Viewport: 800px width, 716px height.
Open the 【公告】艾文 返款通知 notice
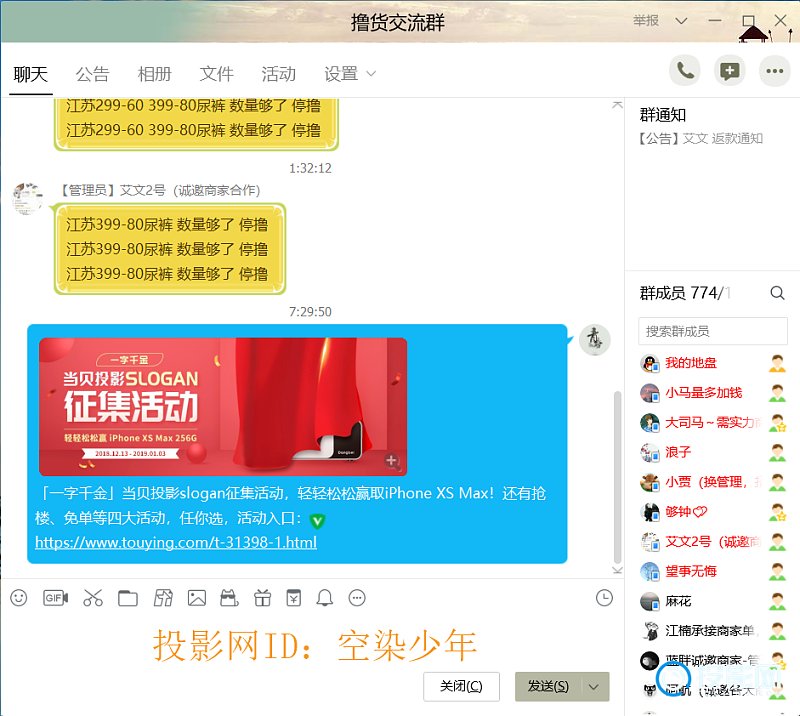tap(701, 138)
